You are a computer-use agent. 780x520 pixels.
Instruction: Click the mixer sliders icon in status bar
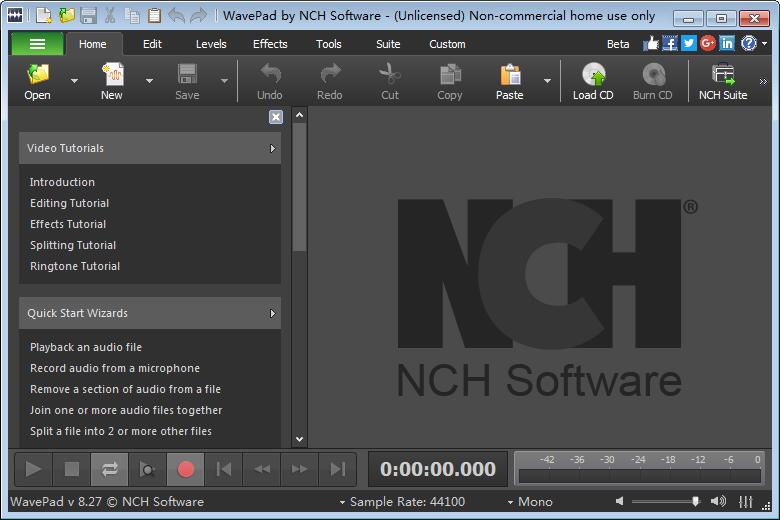pyautogui.click(x=745, y=502)
